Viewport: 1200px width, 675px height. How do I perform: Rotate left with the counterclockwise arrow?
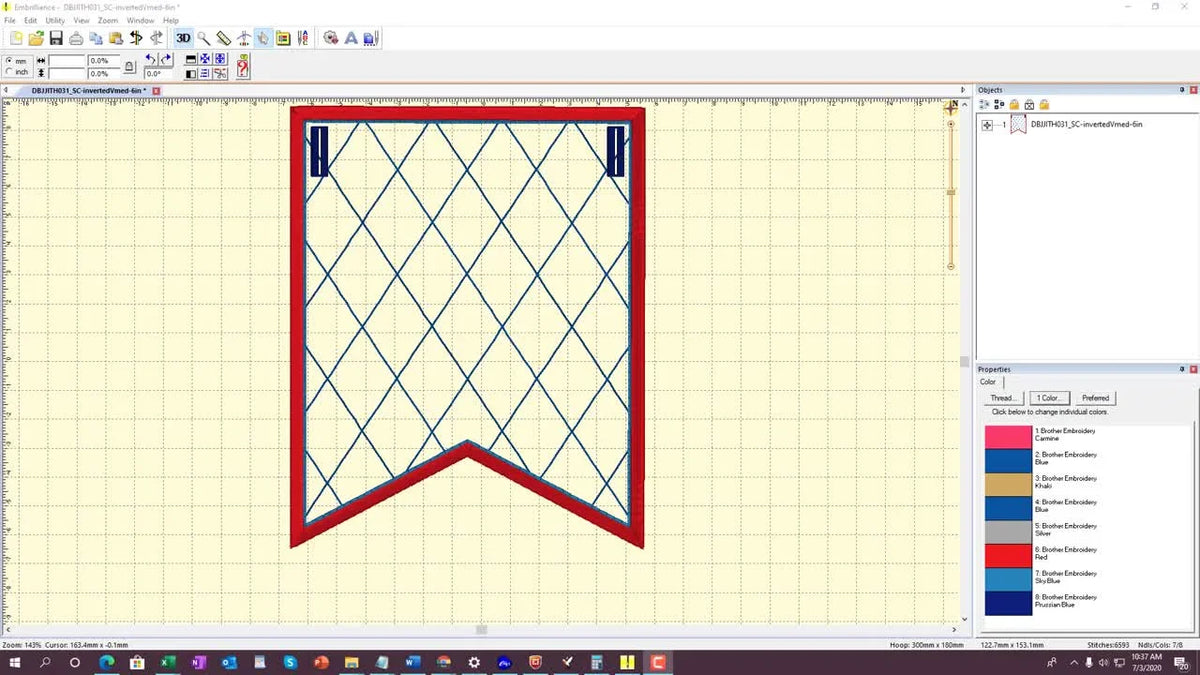pos(151,59)
